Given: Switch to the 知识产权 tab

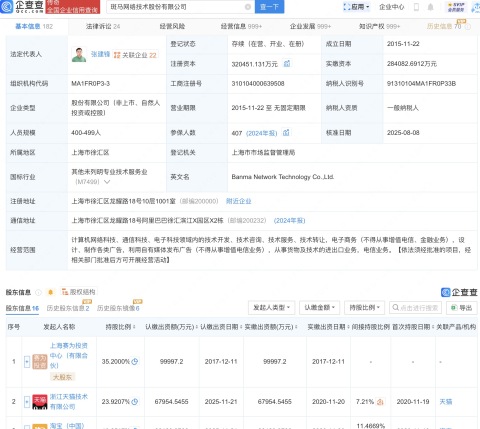Looking at the screenshot, I should 379,26.
